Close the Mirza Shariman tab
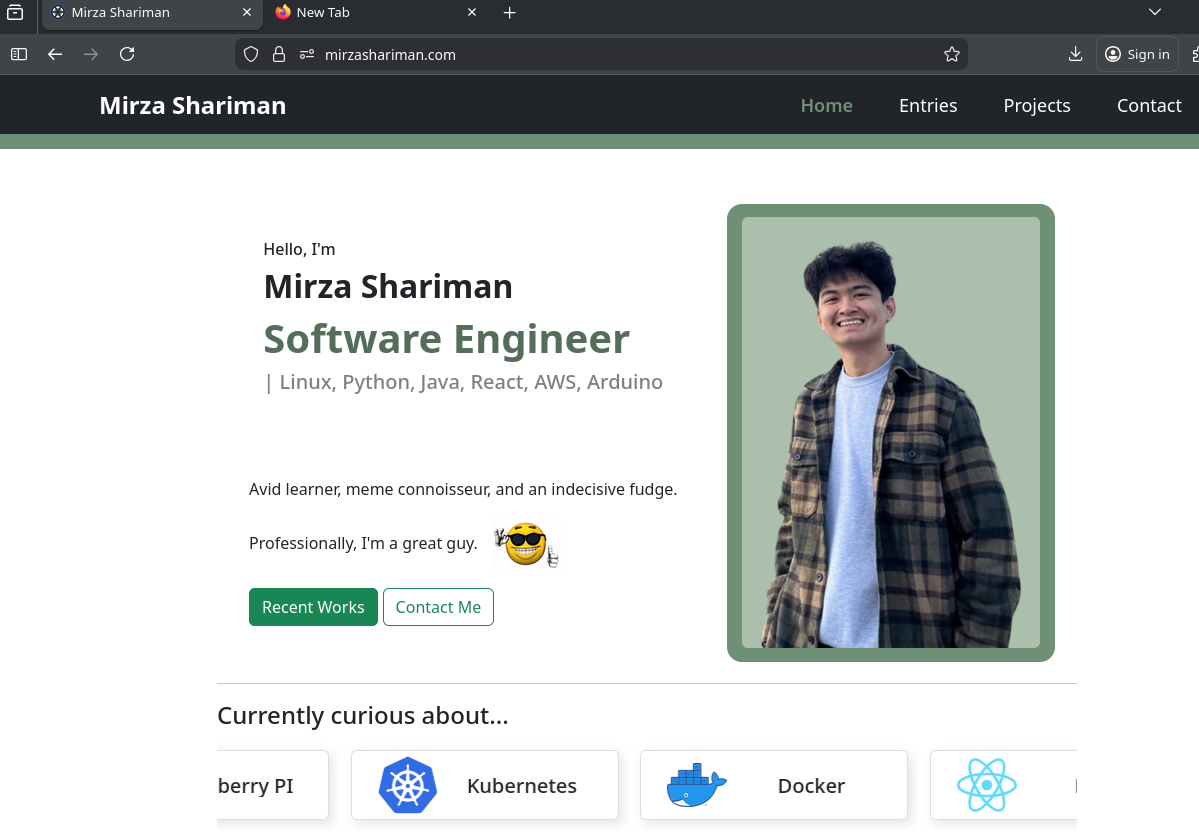1199x838 pixels. (247, 12)
